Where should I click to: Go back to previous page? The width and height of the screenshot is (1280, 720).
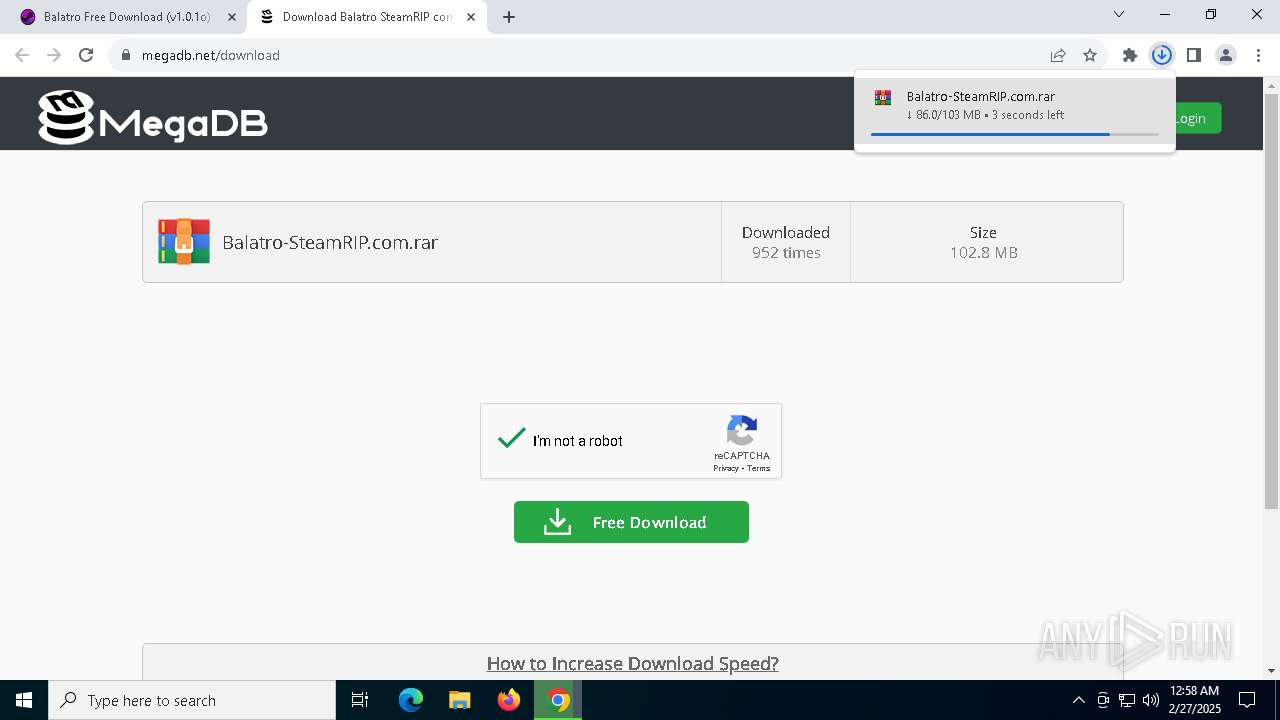(x=22, y=55)
